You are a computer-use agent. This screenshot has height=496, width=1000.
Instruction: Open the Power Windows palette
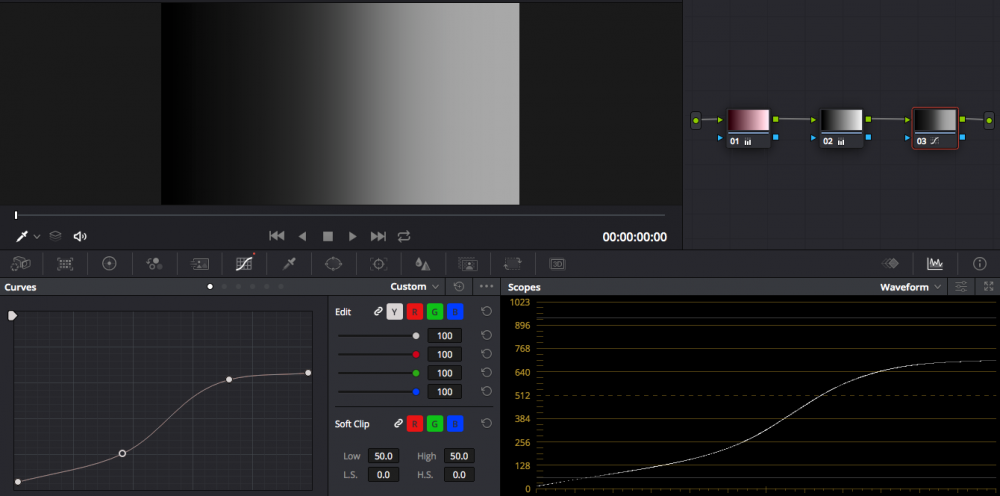tap(333, 264)
